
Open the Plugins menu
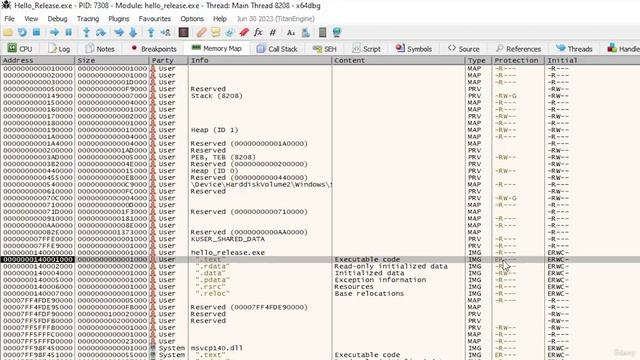pos(119,19)
